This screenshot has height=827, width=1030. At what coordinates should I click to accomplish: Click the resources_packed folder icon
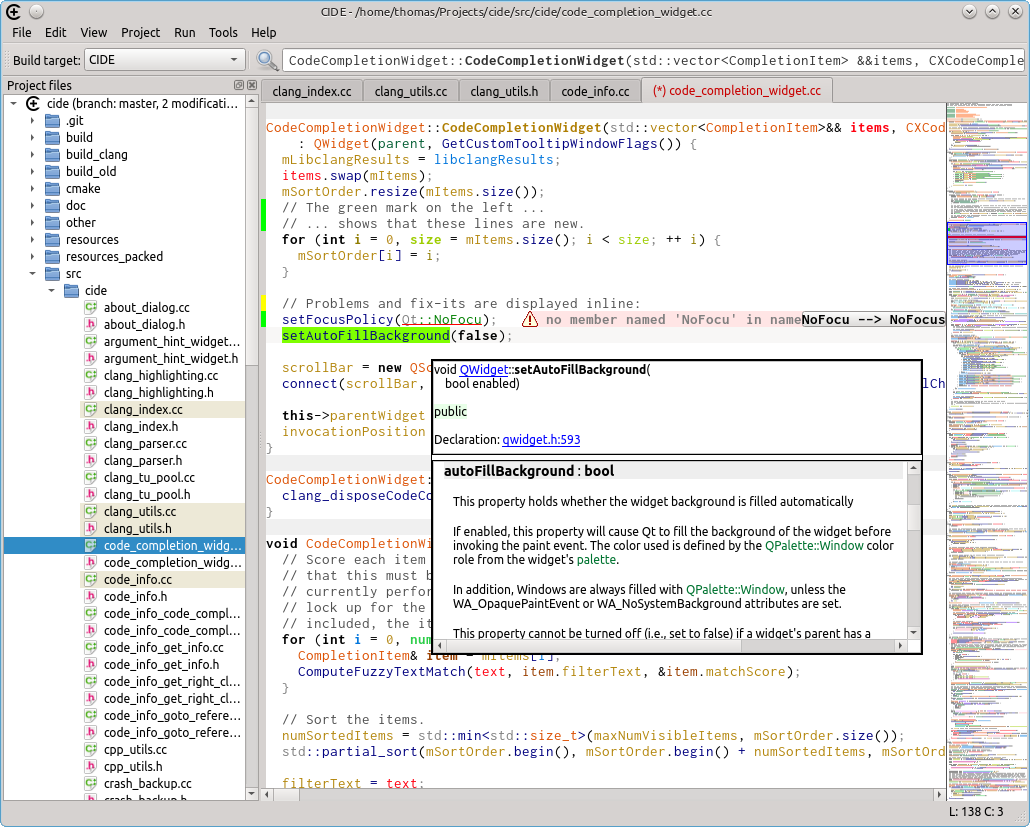point(52,257)
